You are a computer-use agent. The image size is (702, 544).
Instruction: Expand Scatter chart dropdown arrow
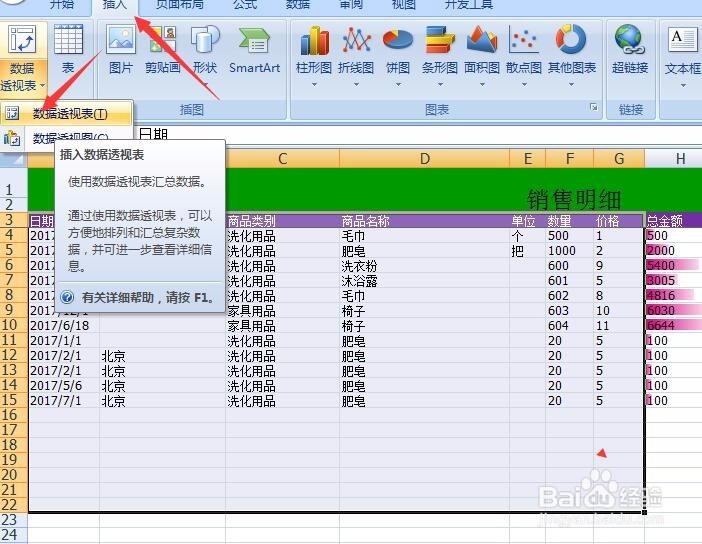524,85
